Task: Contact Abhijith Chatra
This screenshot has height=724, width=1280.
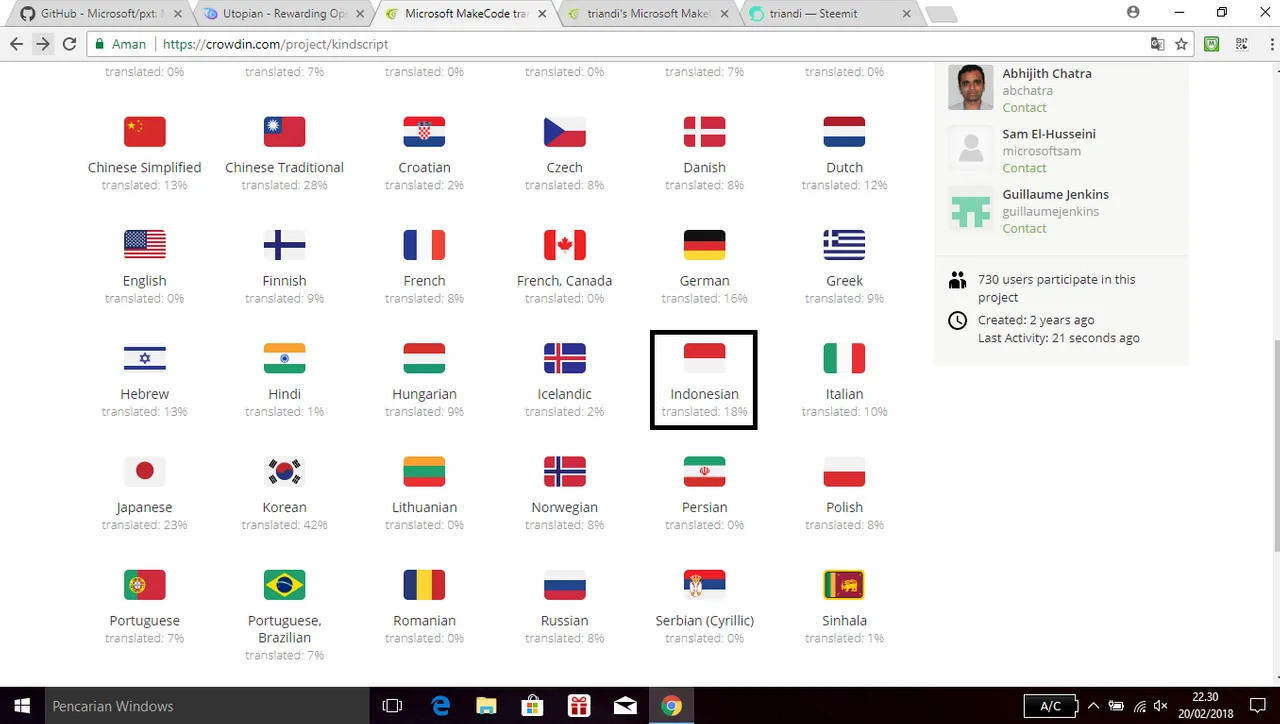Action: click(1024, 107)
